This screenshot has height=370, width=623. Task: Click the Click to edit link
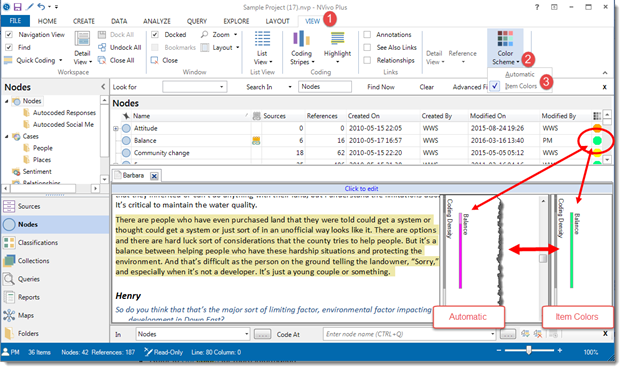(x=361, y=189)
